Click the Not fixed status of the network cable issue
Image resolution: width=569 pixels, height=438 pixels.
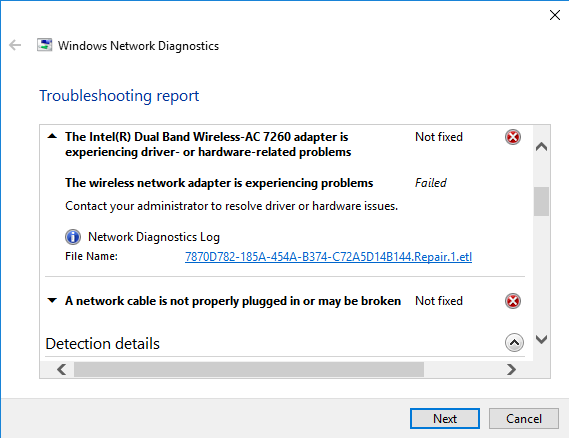(x=439, y=301)
